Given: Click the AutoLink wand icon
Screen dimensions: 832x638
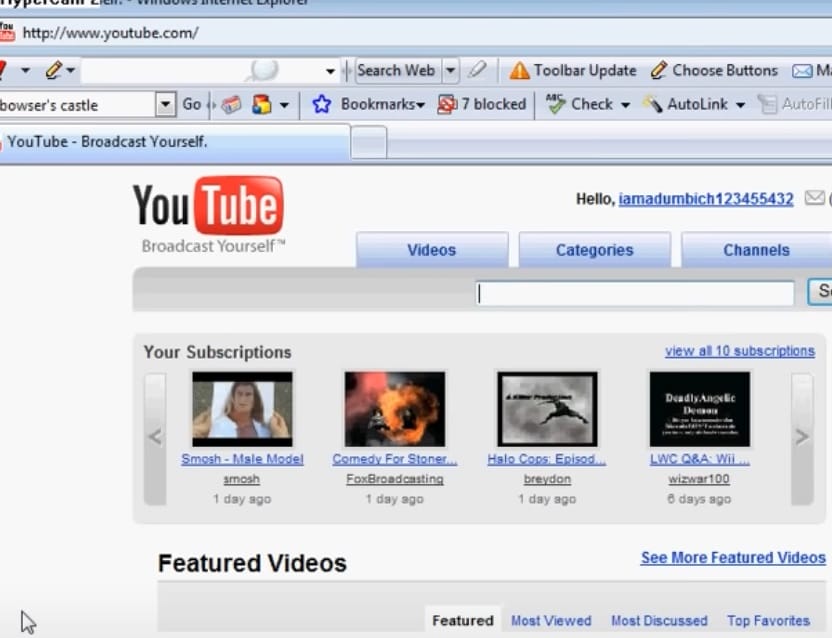Looking at the screenshot, I should pyautogui.click(x=653, y=105).
